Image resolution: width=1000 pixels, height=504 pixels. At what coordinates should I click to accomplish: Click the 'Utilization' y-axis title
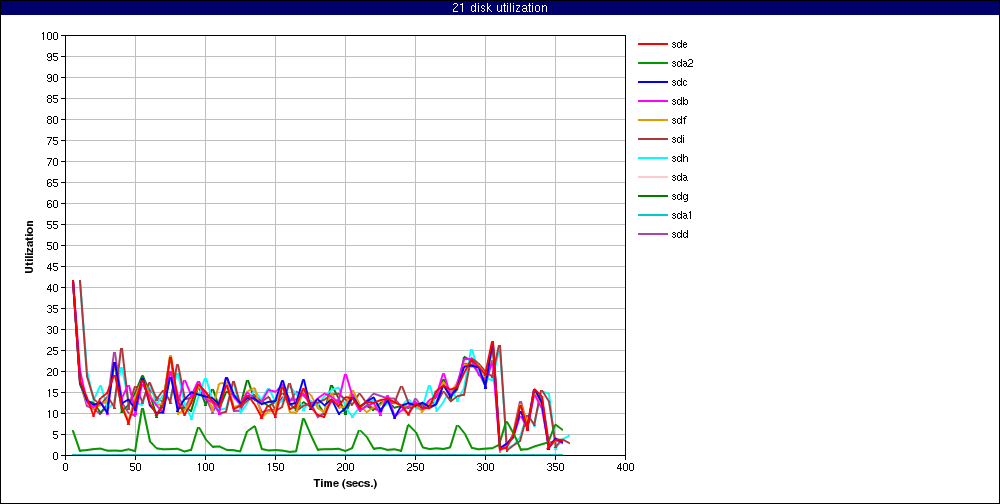tap(29, 246)
